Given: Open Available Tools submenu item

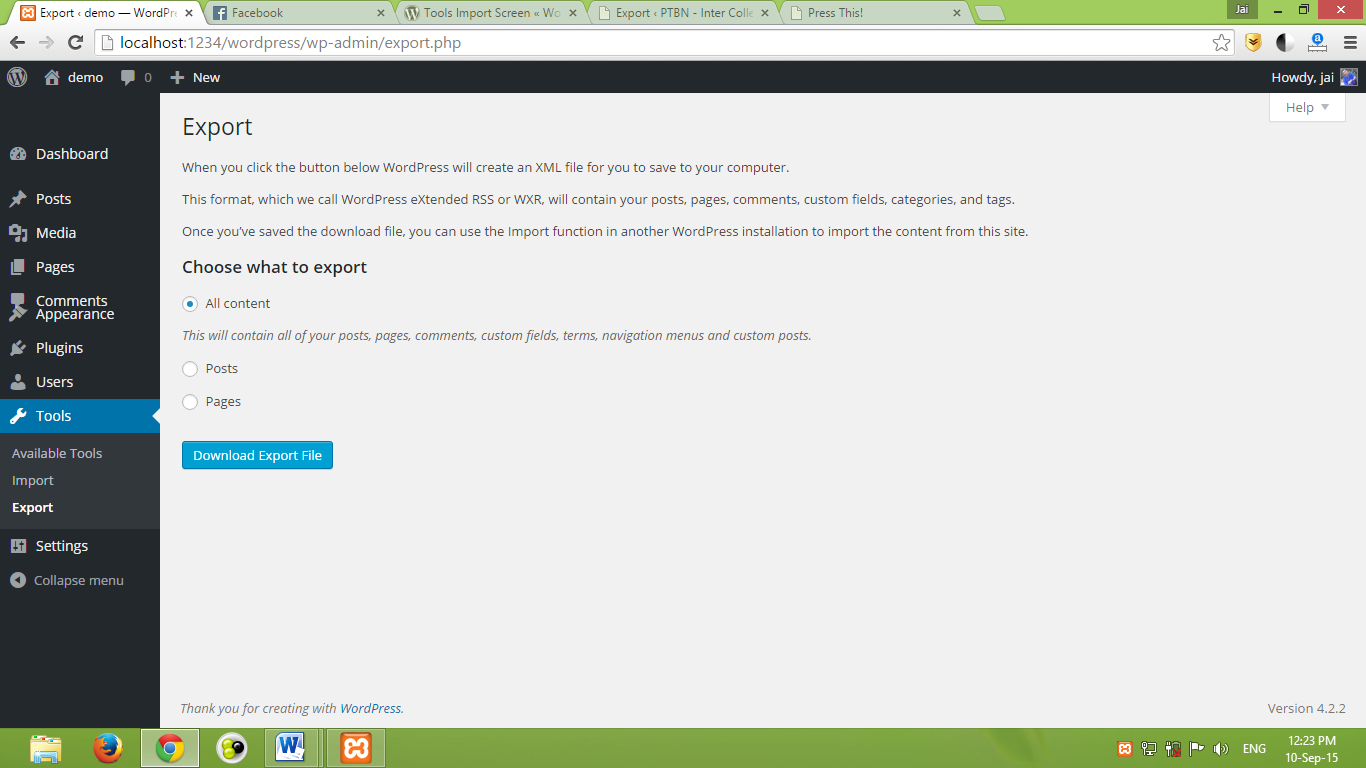Looking at the screenshot, I should (57, 453).
